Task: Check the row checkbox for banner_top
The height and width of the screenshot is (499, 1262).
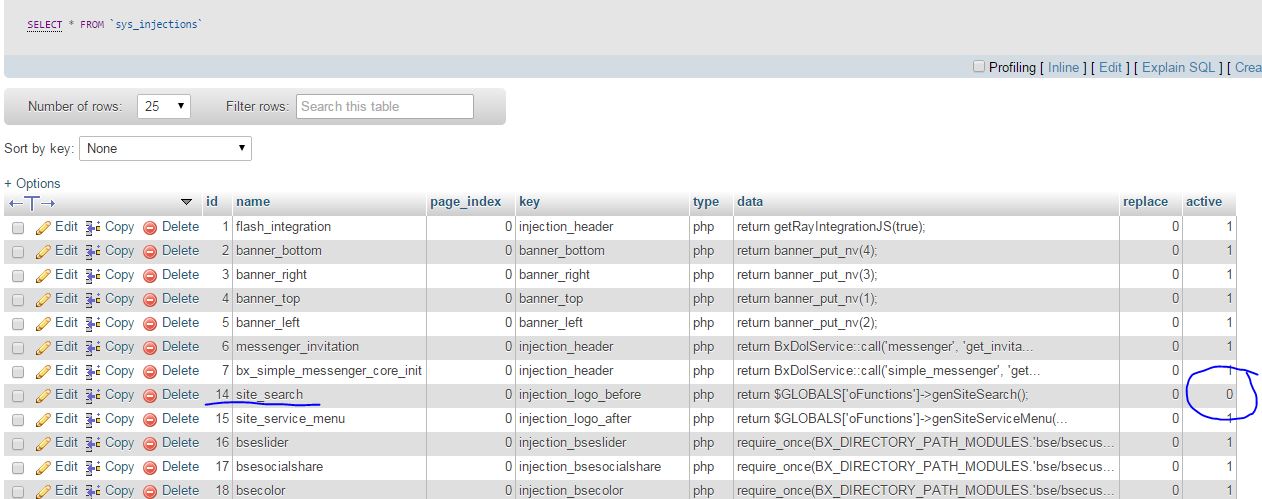Action: (x=18, y=299)
